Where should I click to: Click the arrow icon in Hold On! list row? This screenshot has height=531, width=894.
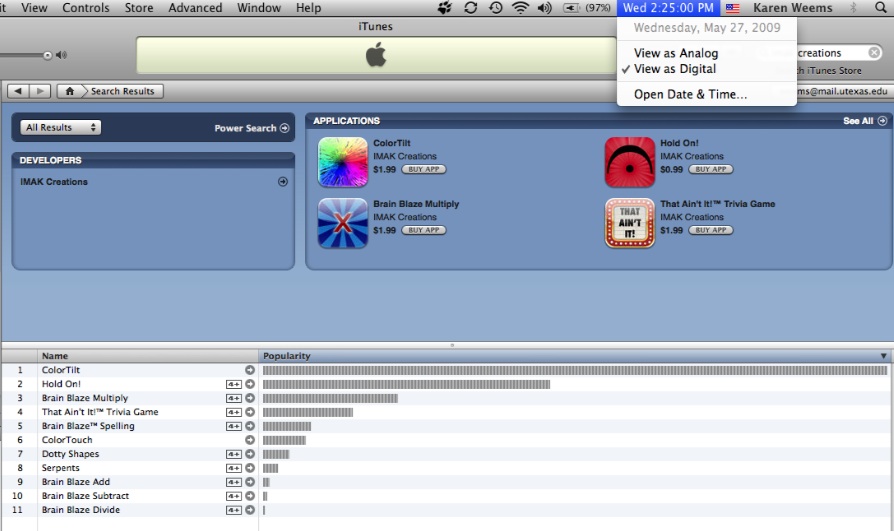[x=250, y=384]
